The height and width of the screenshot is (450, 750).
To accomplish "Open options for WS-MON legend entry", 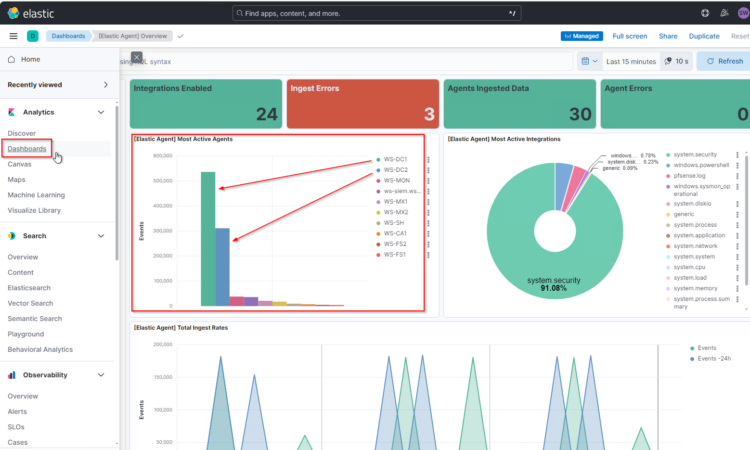I will (x=429, y=181).
